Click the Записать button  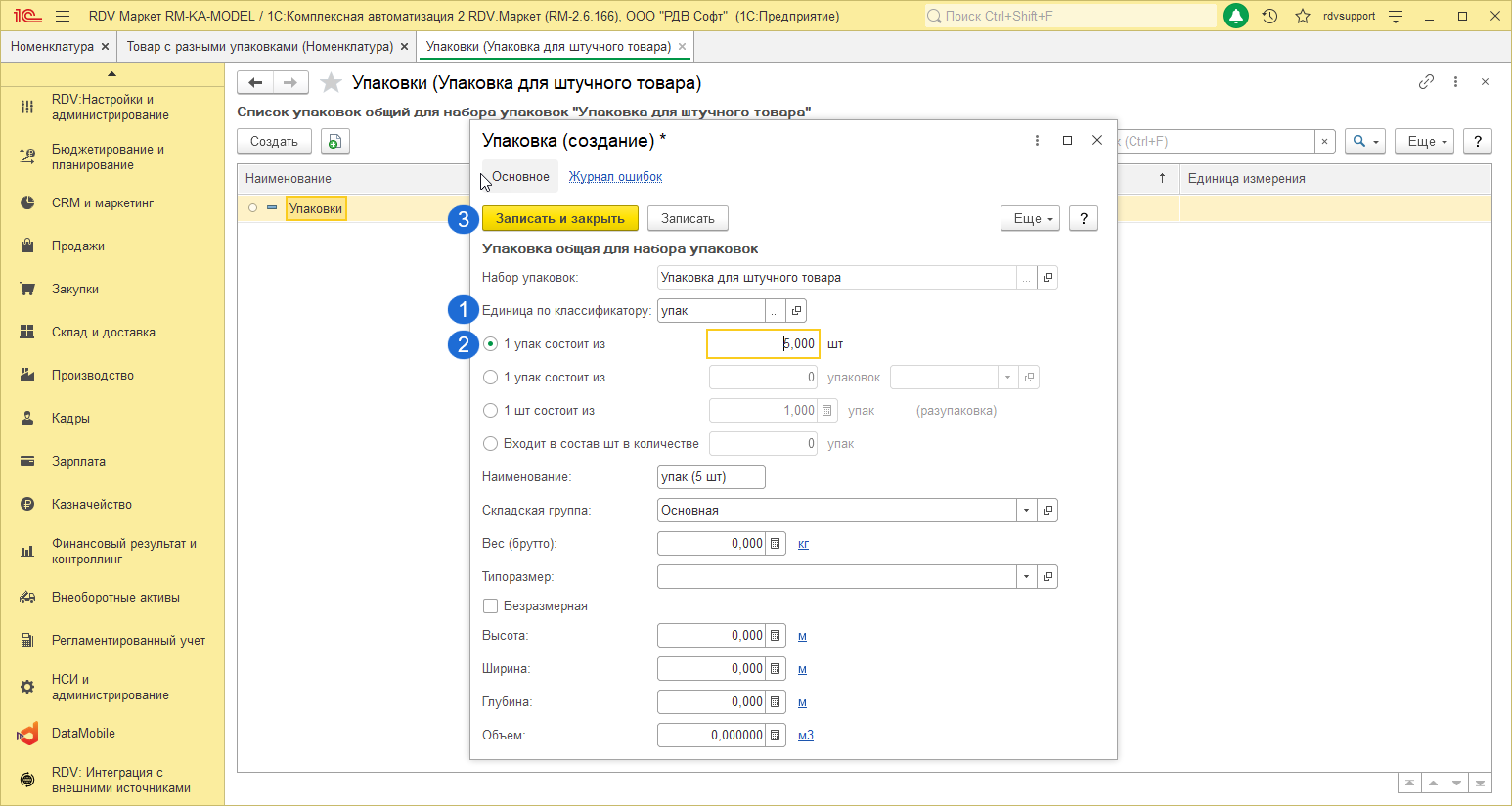pos(688,219)
